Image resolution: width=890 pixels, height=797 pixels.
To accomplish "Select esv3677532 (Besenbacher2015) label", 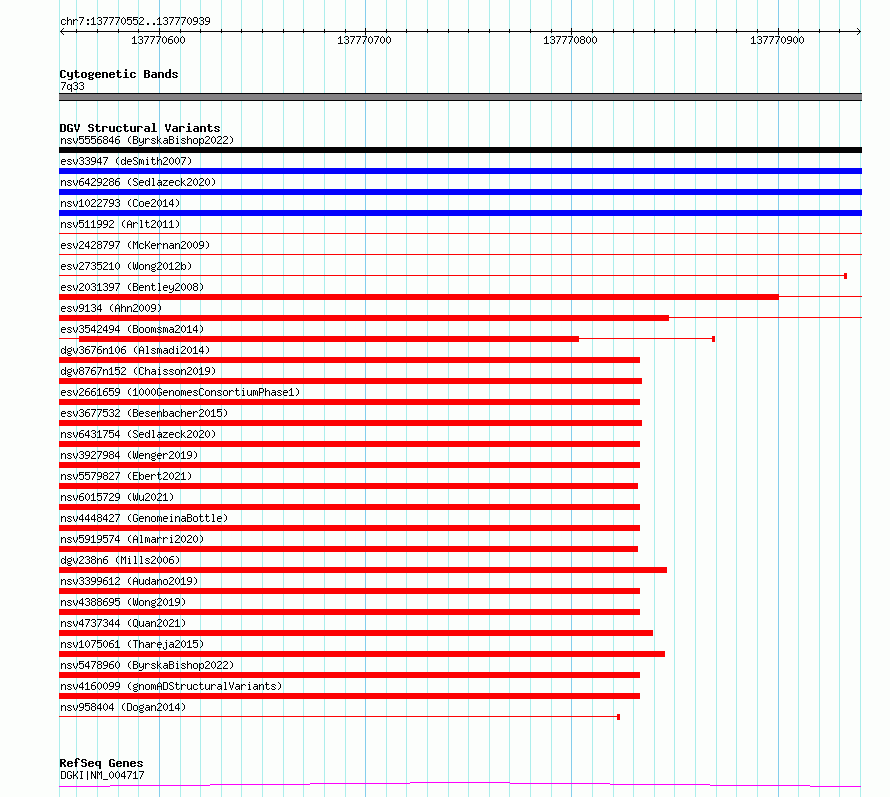I will (x=144, y=413).
